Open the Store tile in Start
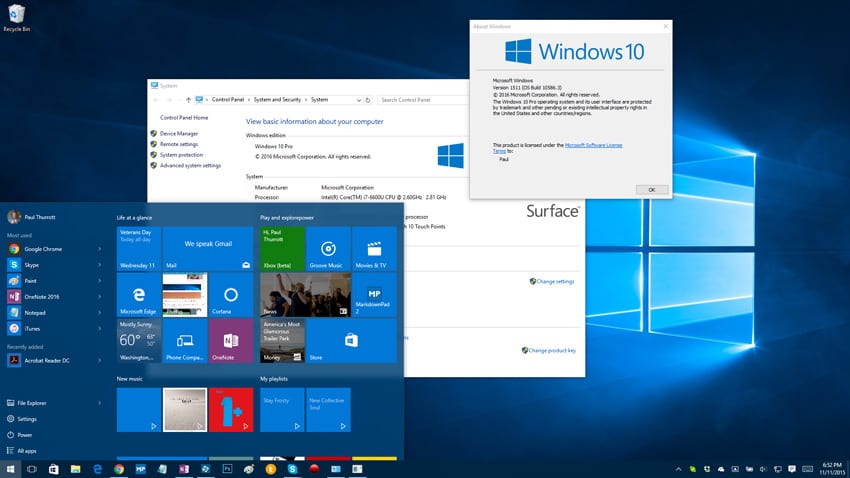Screen dimensions: 850x478 pyautogui.click(x=351, y=340)
